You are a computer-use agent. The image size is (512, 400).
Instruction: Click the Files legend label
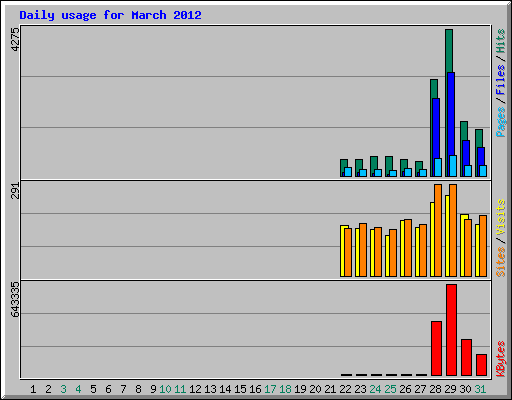click(x=501, y=79)
